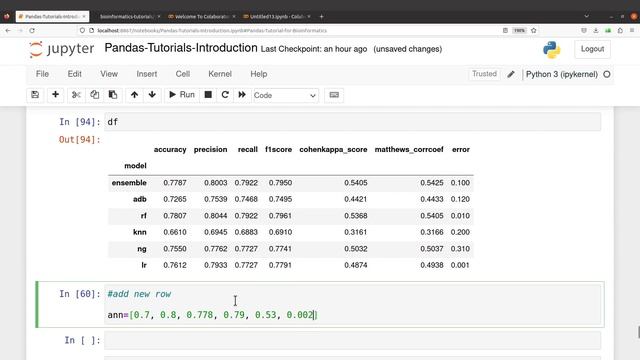Switch to the bioinformatics-tutorials browser tab

pyautogui.click(x=127, y=16)
